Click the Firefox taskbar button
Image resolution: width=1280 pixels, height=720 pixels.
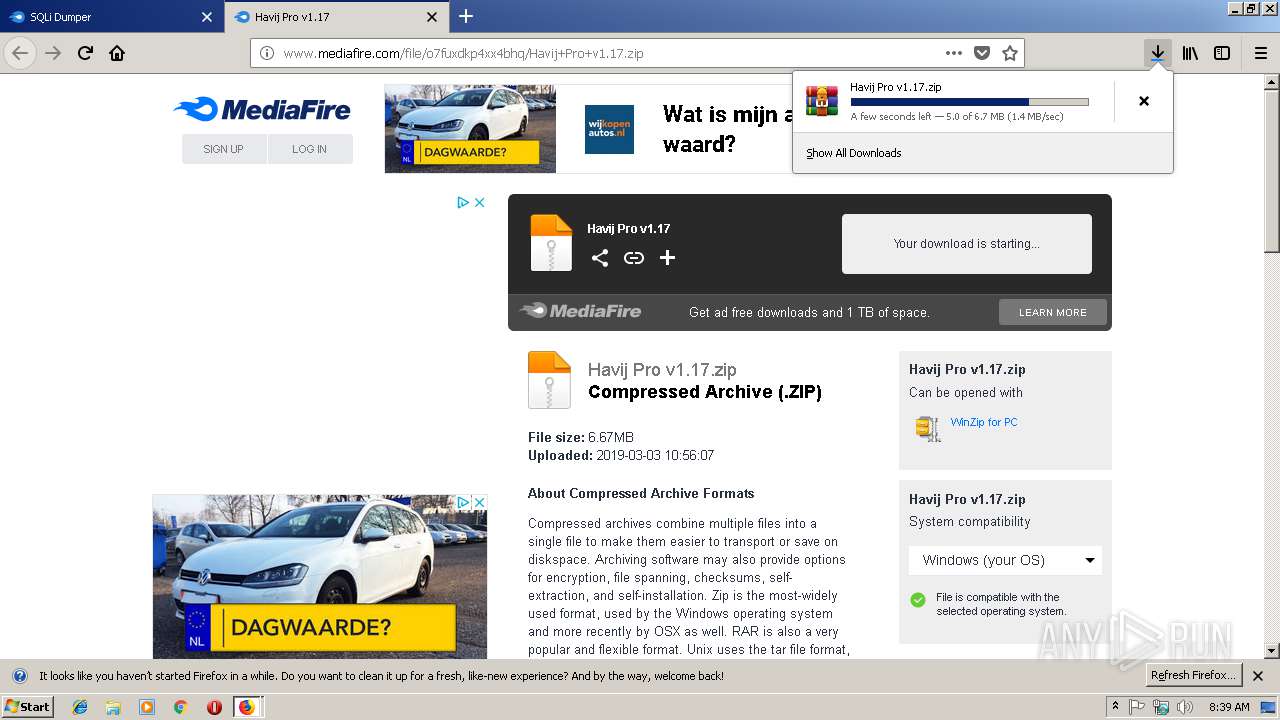click(247, 707)
